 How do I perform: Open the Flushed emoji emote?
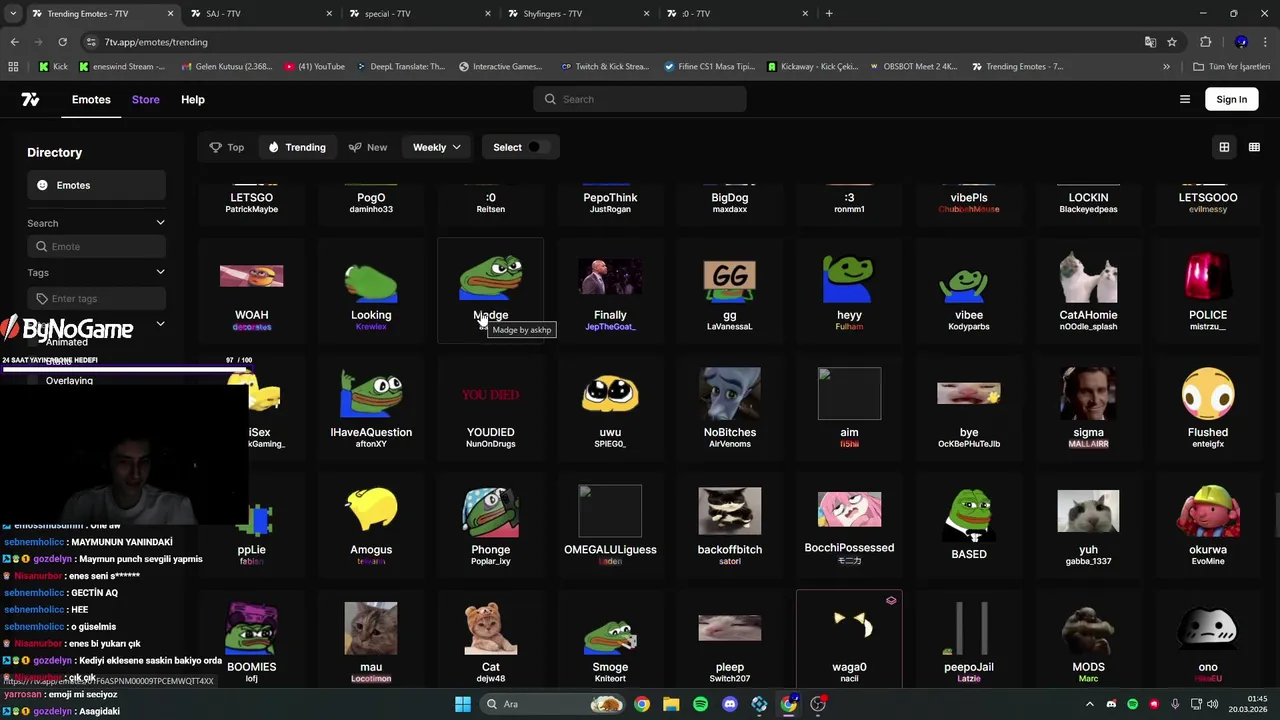click(x=1208, y=408)
